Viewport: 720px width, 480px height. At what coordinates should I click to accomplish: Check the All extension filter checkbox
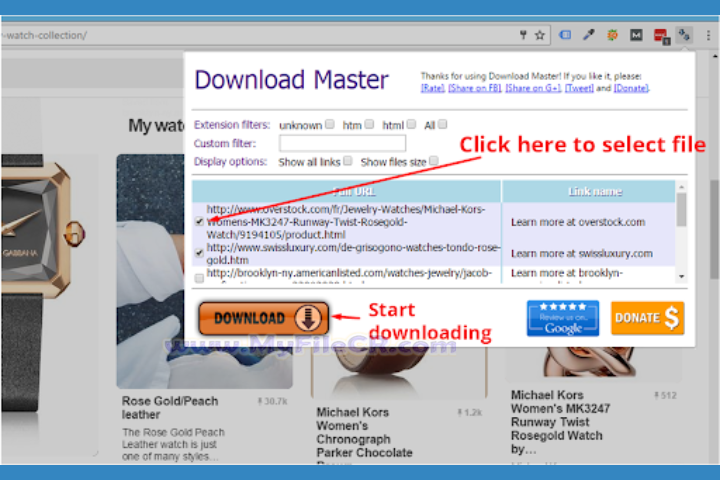(443, 124)
